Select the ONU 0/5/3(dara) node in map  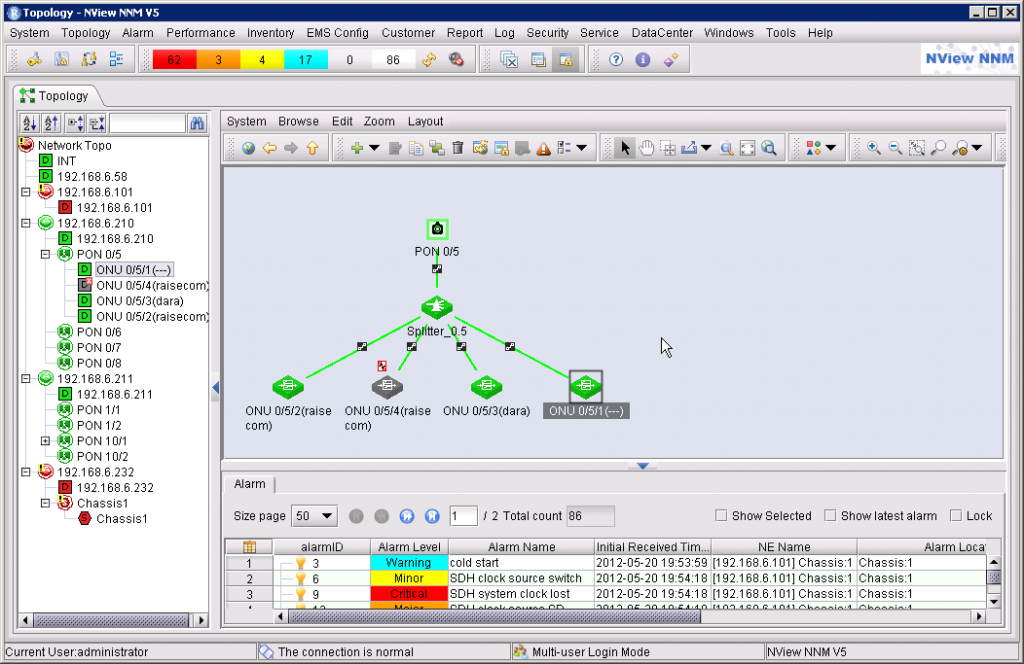click(x=487, y=387)
